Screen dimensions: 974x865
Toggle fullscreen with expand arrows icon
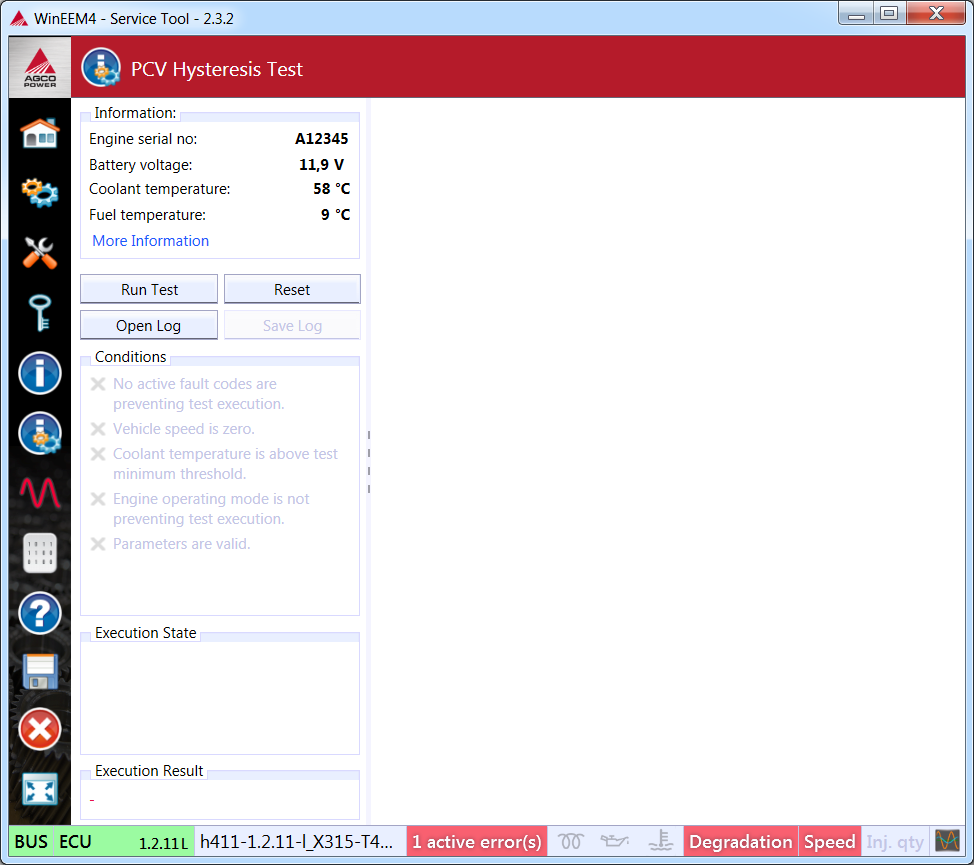(x=40, y=789)
